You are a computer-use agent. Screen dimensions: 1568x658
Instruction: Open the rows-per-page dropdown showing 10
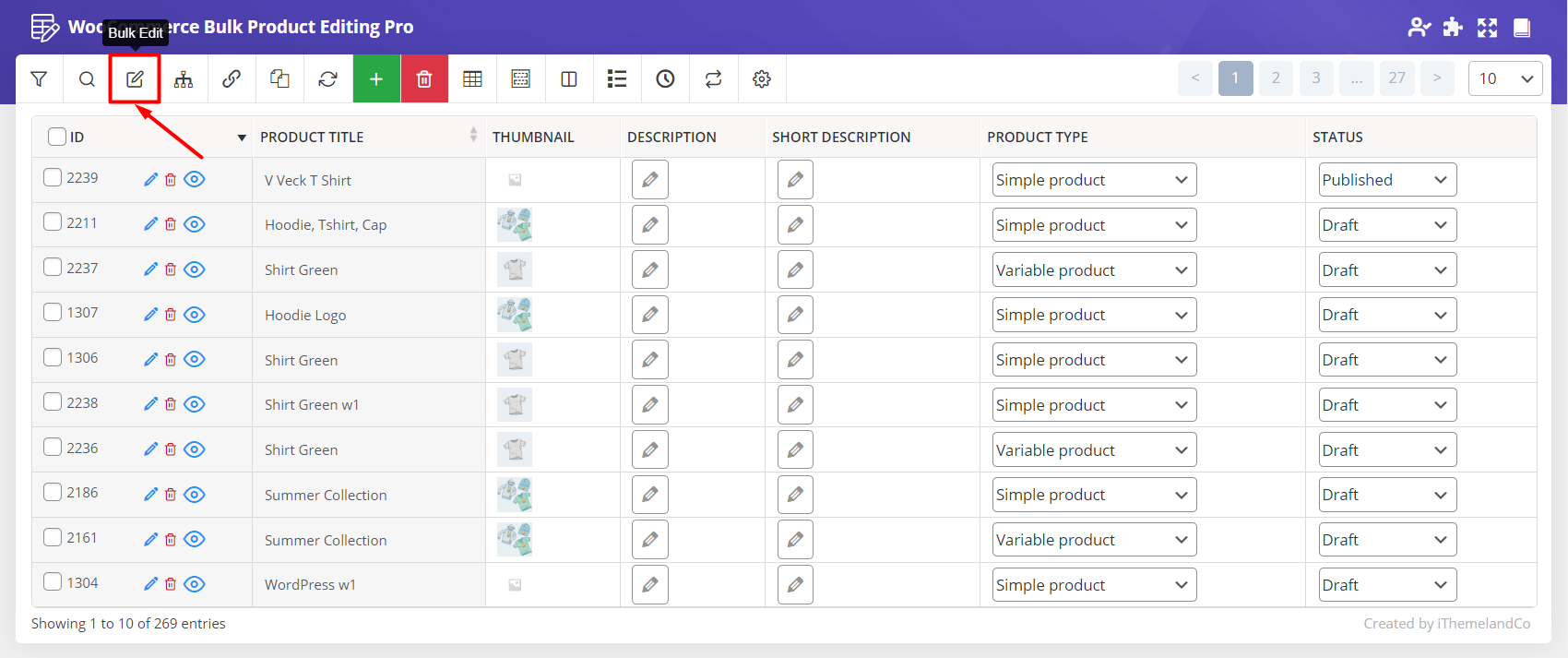coord(1504,78)
